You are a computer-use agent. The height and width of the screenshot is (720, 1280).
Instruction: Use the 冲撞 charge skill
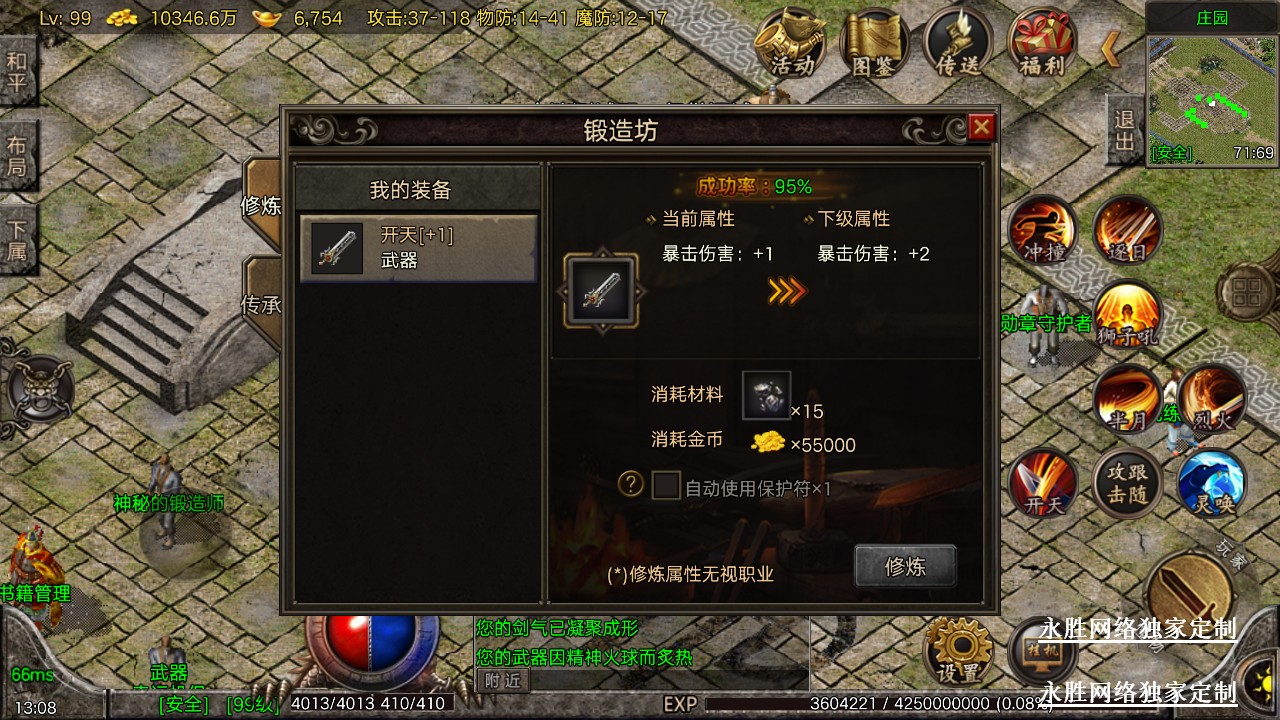[1042, 229]
